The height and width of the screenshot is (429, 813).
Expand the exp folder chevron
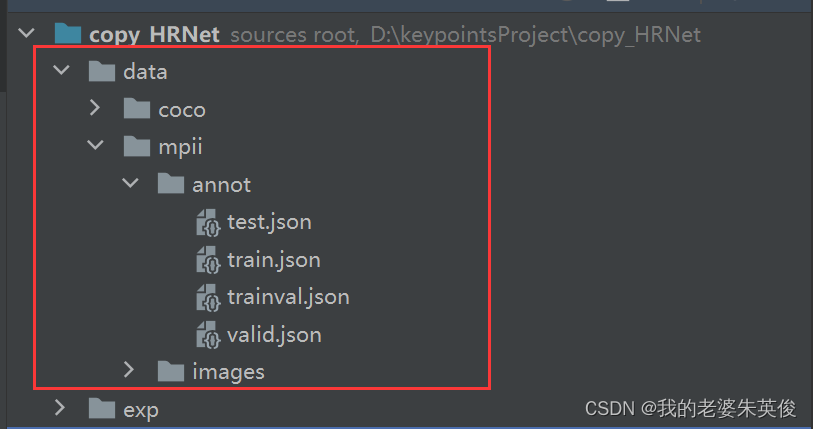coord(60,408)
